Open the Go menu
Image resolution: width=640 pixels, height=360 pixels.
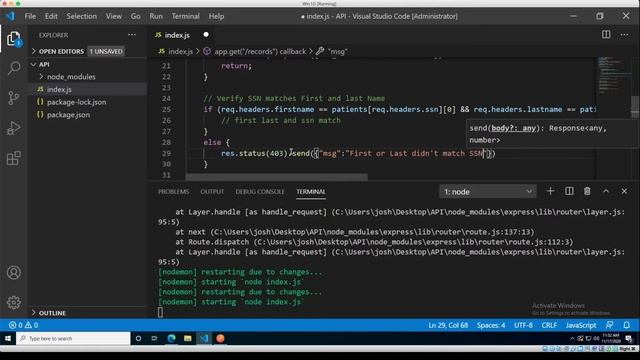pyautogui.click(x=136, y=16)
